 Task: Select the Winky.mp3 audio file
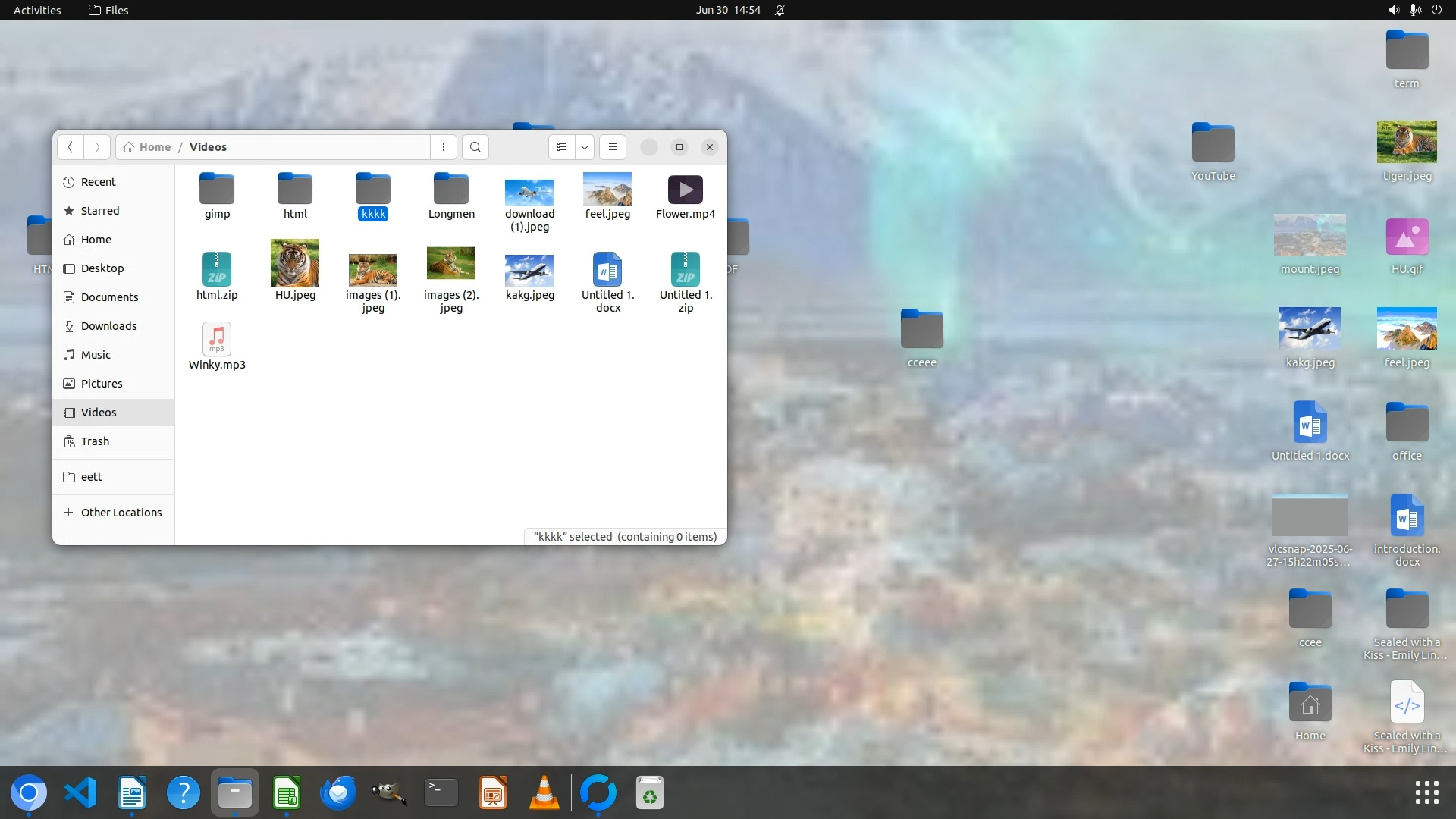click(x=217, y=339)
